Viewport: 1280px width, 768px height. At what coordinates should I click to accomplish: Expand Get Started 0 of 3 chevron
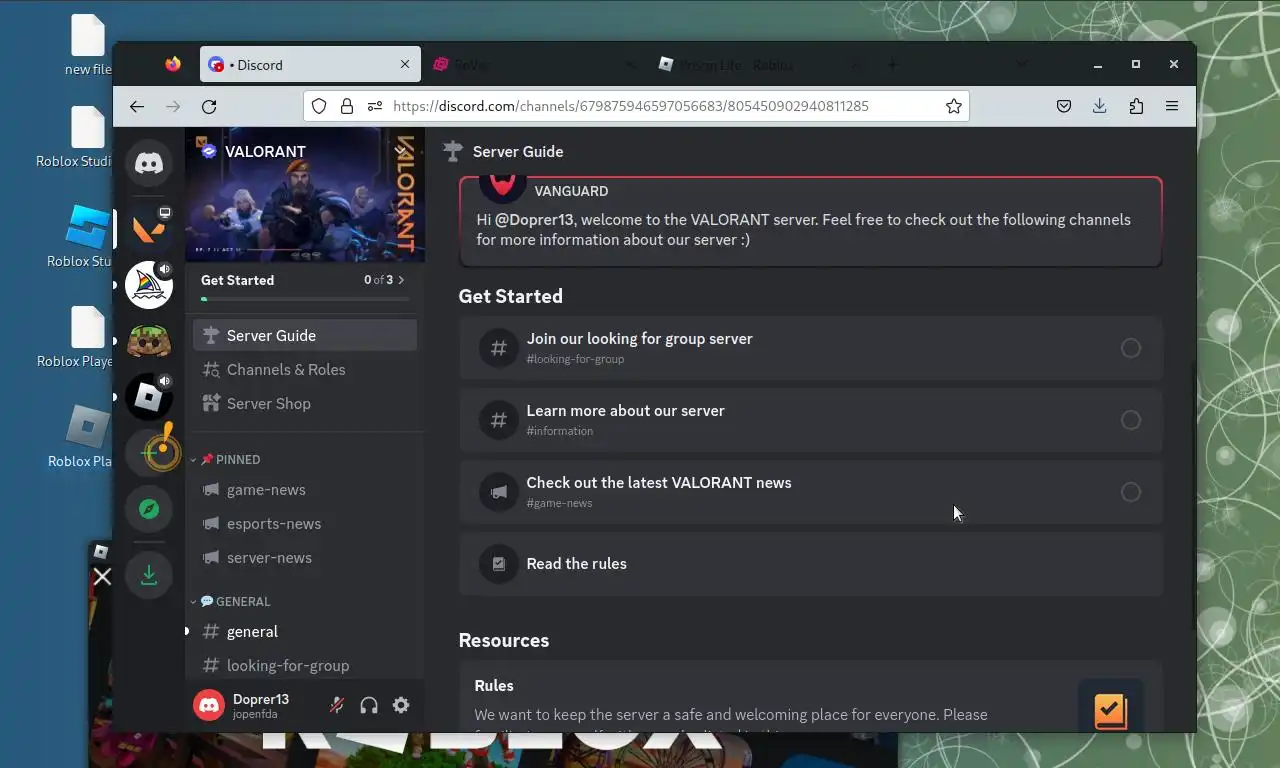click(x=401, y=280)
